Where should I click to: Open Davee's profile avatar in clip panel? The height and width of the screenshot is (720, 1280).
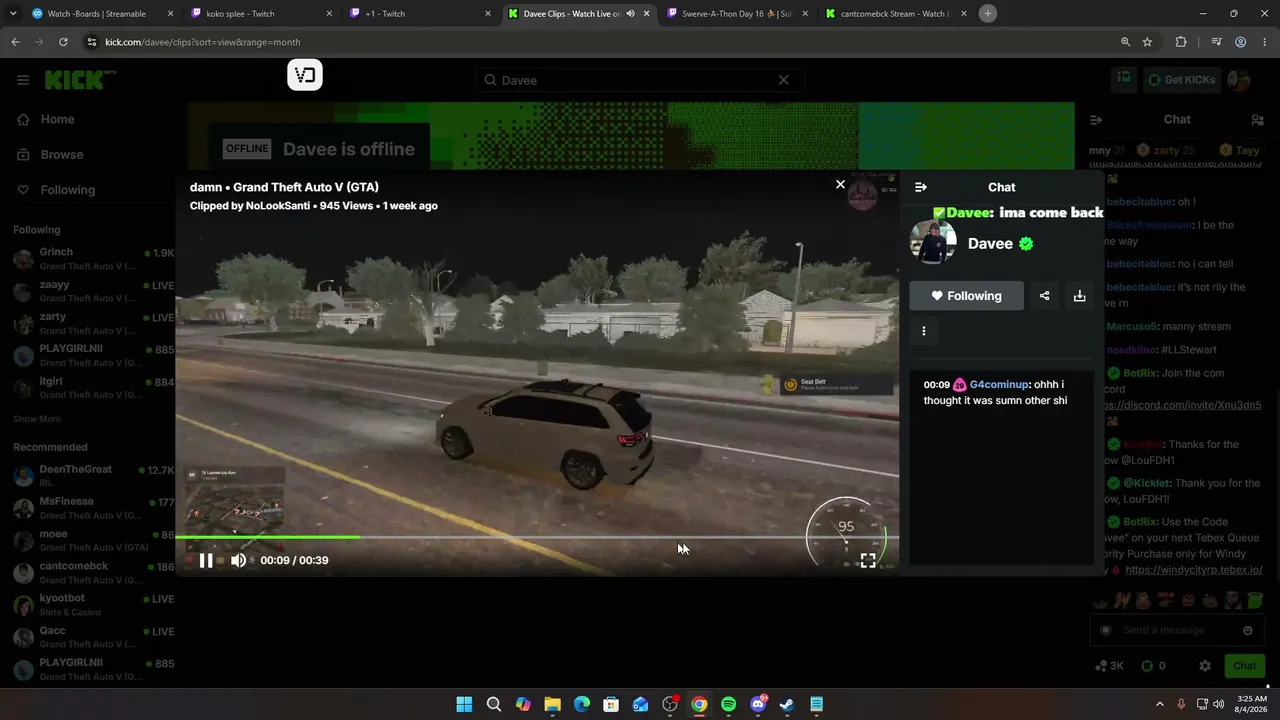(933, 243)
